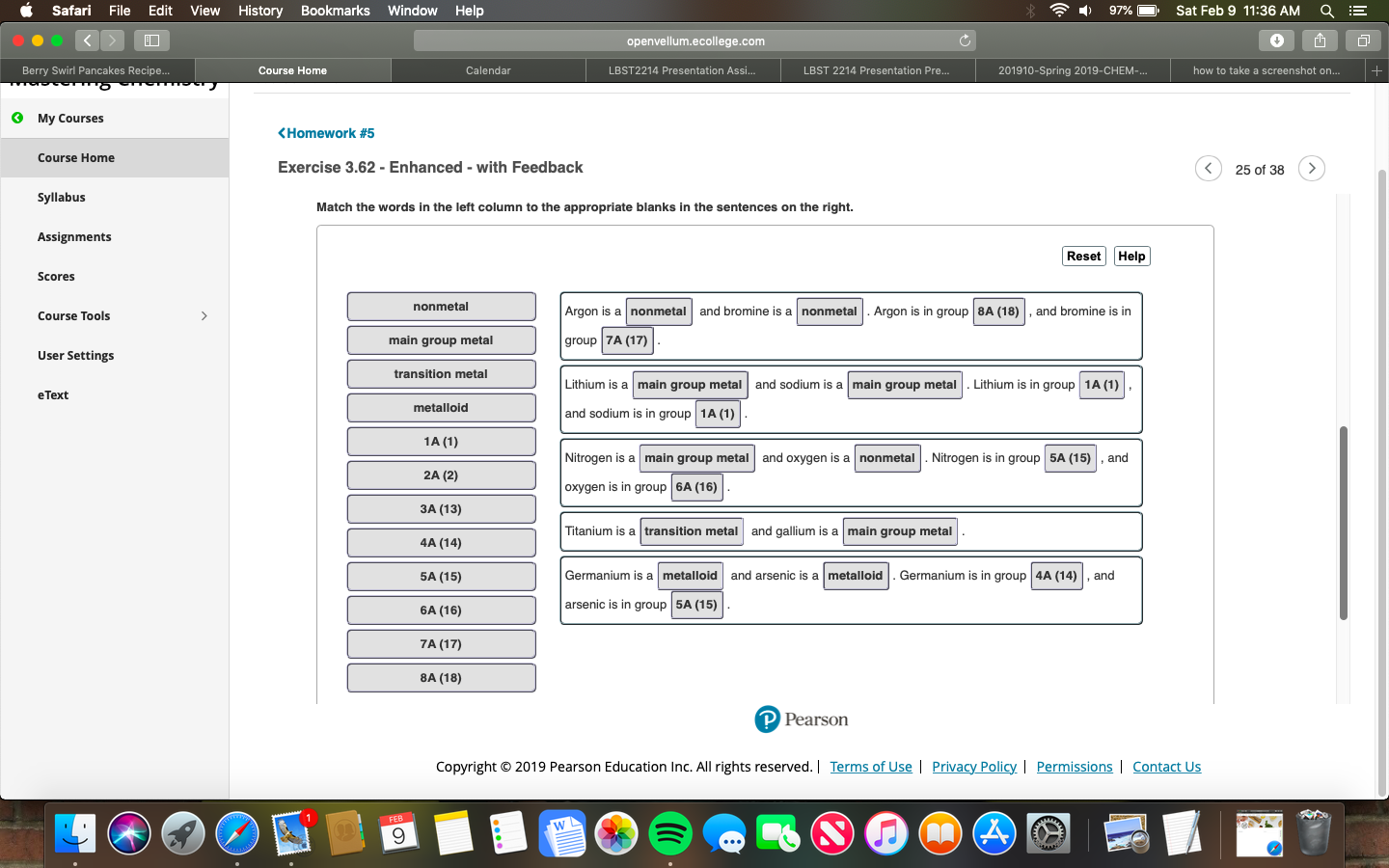Select the 3A (13) tile in the left column
The width and height of the screenshot is (1389, 868).
tap(441, 508)
